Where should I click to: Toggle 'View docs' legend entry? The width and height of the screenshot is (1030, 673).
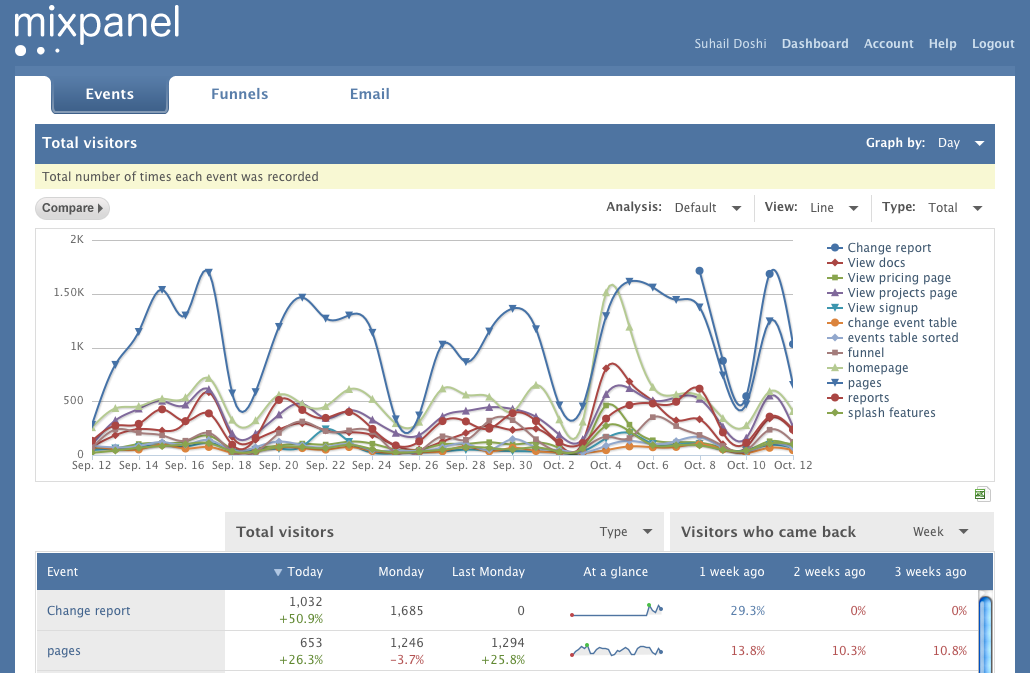click(875, 263)
